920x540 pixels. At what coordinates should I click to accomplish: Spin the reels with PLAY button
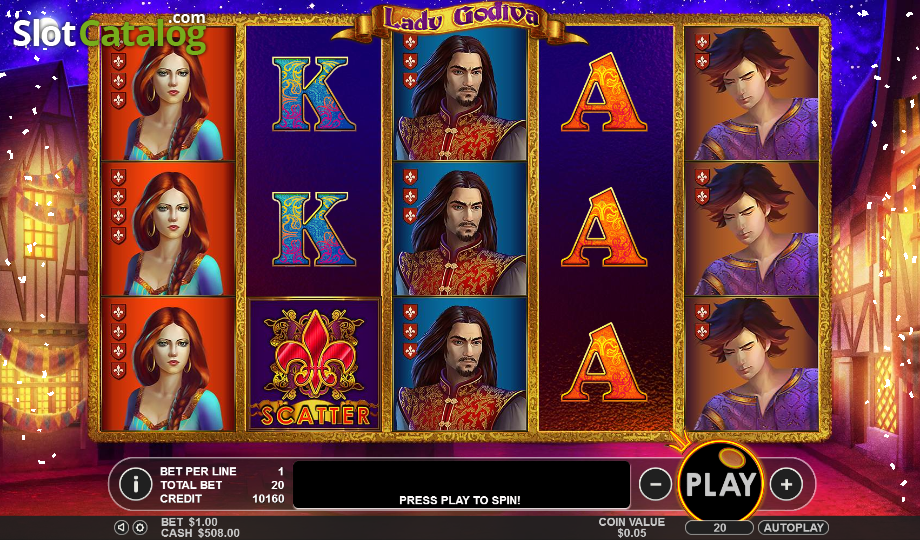pyautogui.click(x=721, y=484)
